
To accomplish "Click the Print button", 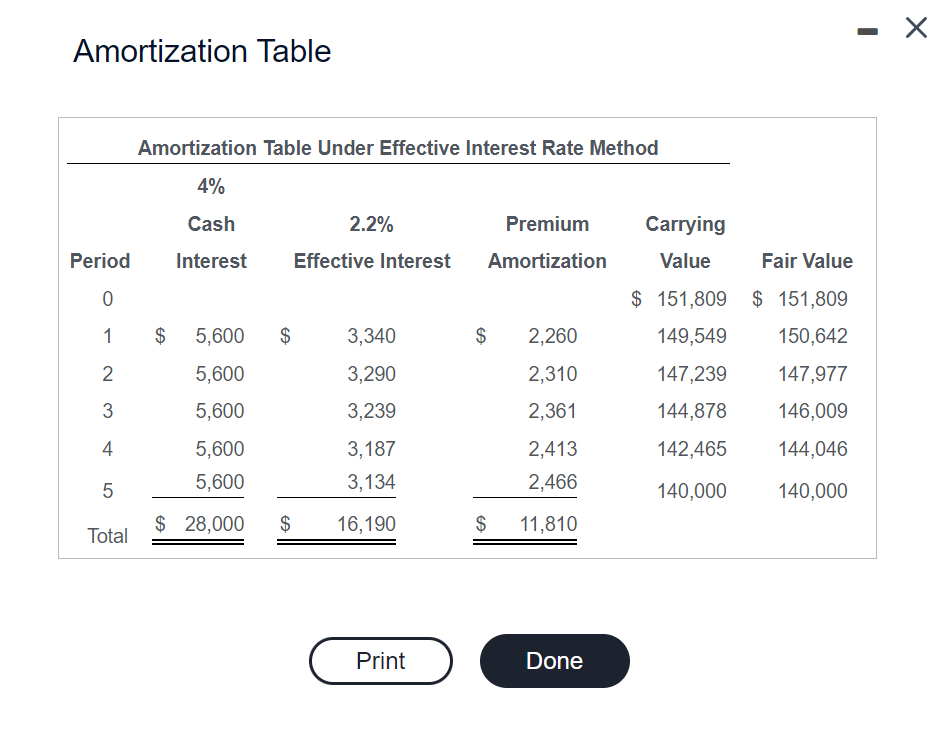I will [380, 660].
